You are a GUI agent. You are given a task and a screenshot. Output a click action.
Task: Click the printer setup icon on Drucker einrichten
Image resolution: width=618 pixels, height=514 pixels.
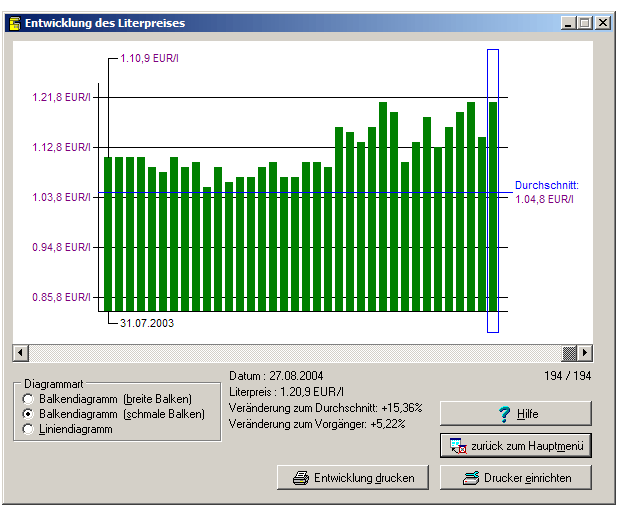pos(471,478)
